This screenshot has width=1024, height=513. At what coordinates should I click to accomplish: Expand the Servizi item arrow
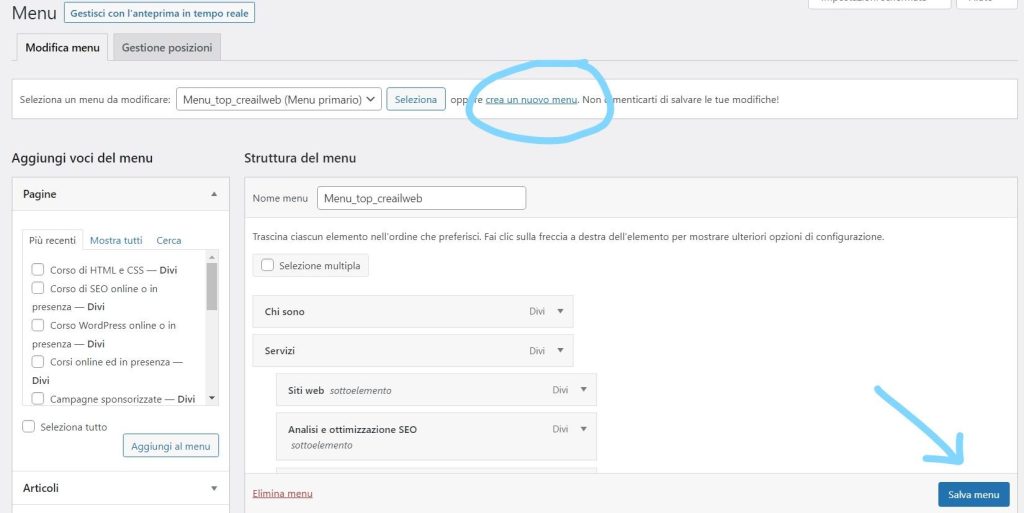pyautogui.click(x=560, y=350)
